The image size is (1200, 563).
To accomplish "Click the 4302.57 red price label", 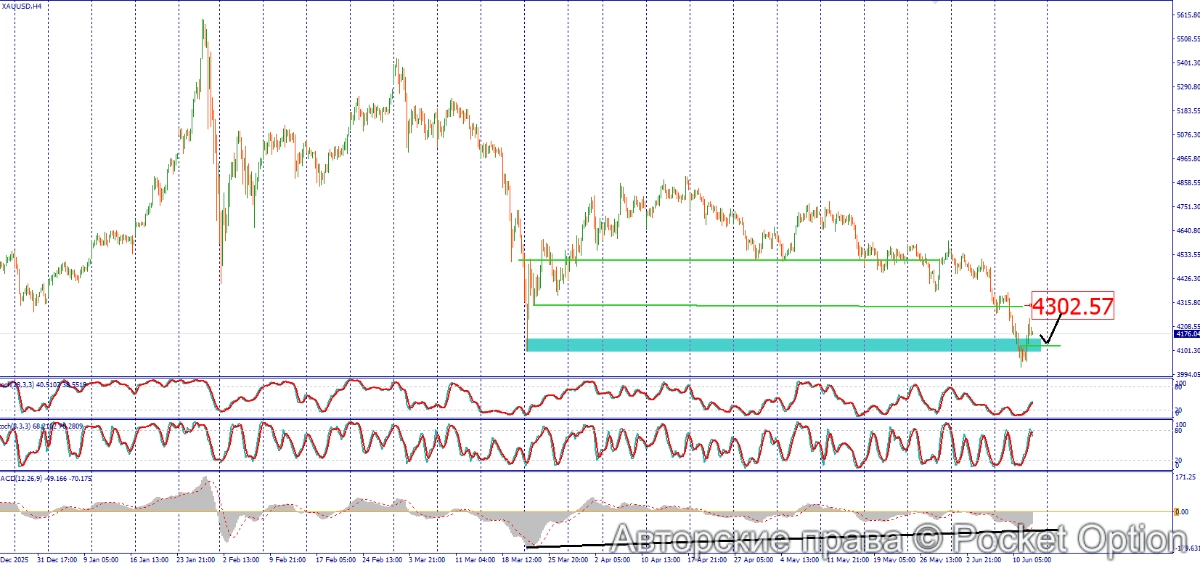I will click(1072, 306).
